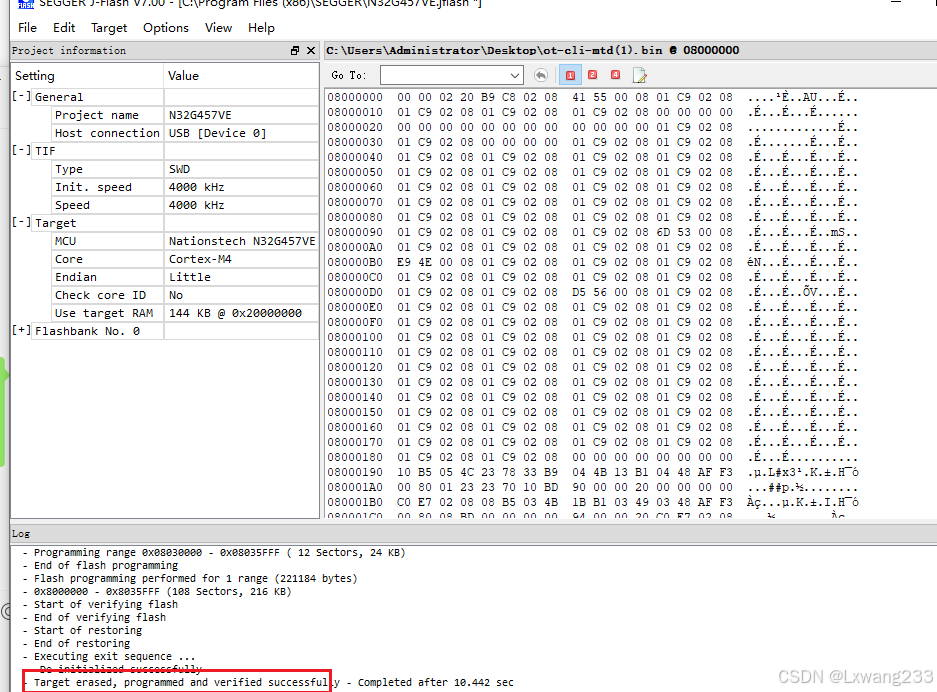937x692 pixels.
Task: Click the log line 'End of restoring'
Action: (x=82, y=643)
